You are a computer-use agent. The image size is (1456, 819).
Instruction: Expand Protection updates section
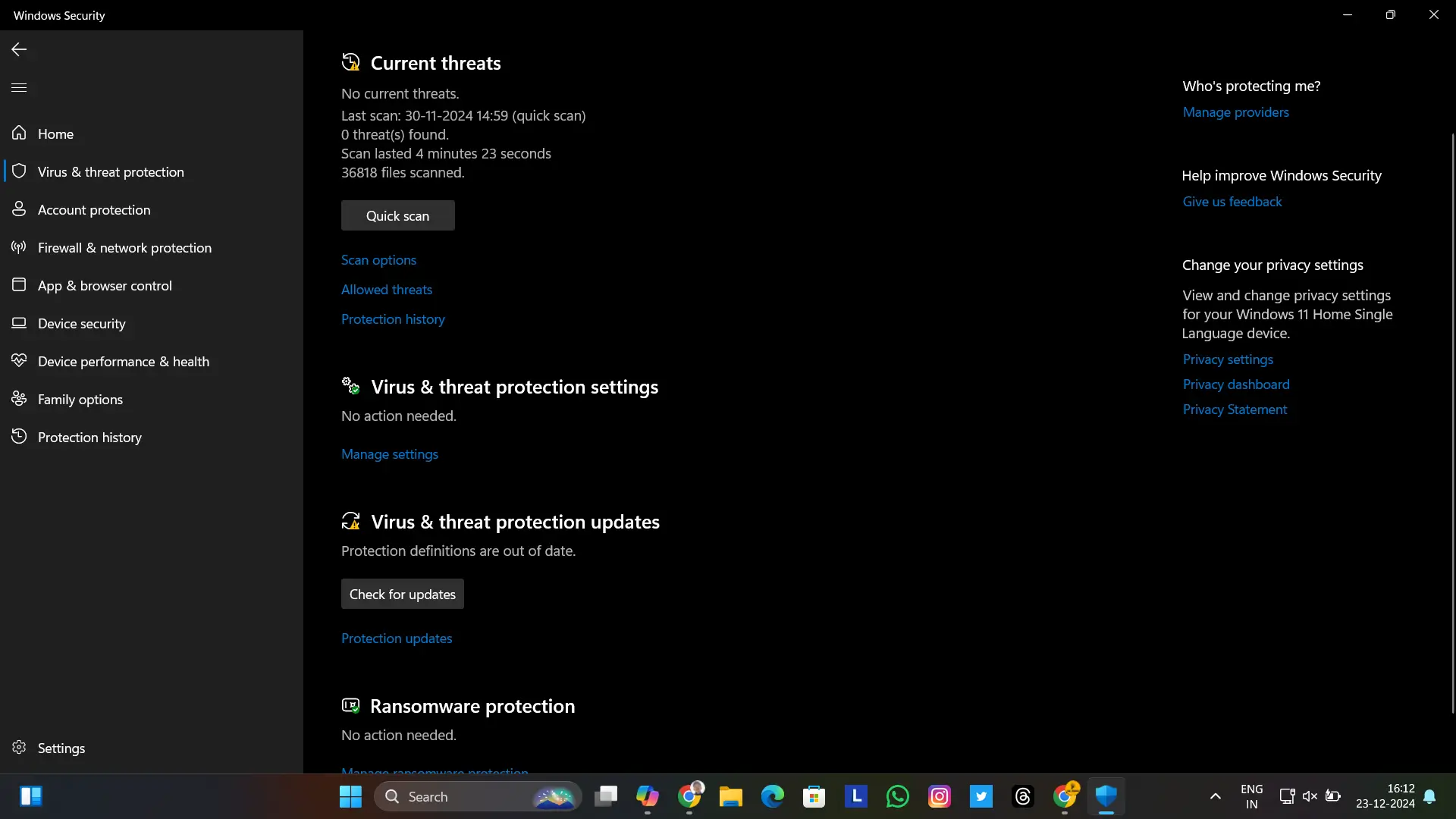tap(397, 637)
